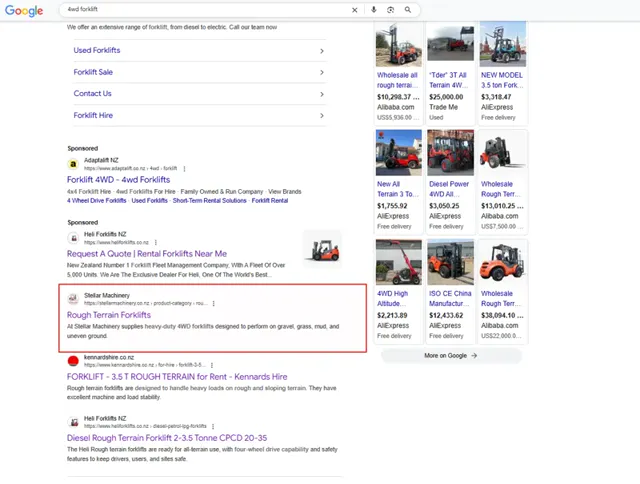640x484 pixels.
Task: Click the arrow icon in More on Google
Action: point(474,355)
